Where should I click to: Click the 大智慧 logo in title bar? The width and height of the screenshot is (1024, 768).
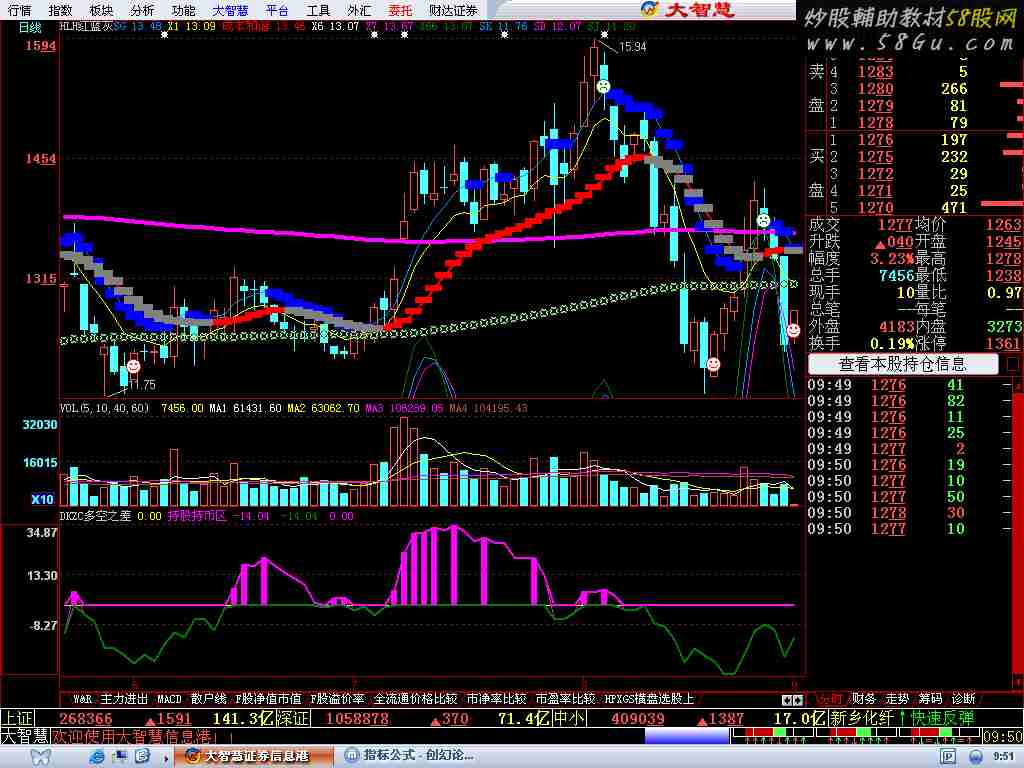pyautogui.click(x=688, y=9)
